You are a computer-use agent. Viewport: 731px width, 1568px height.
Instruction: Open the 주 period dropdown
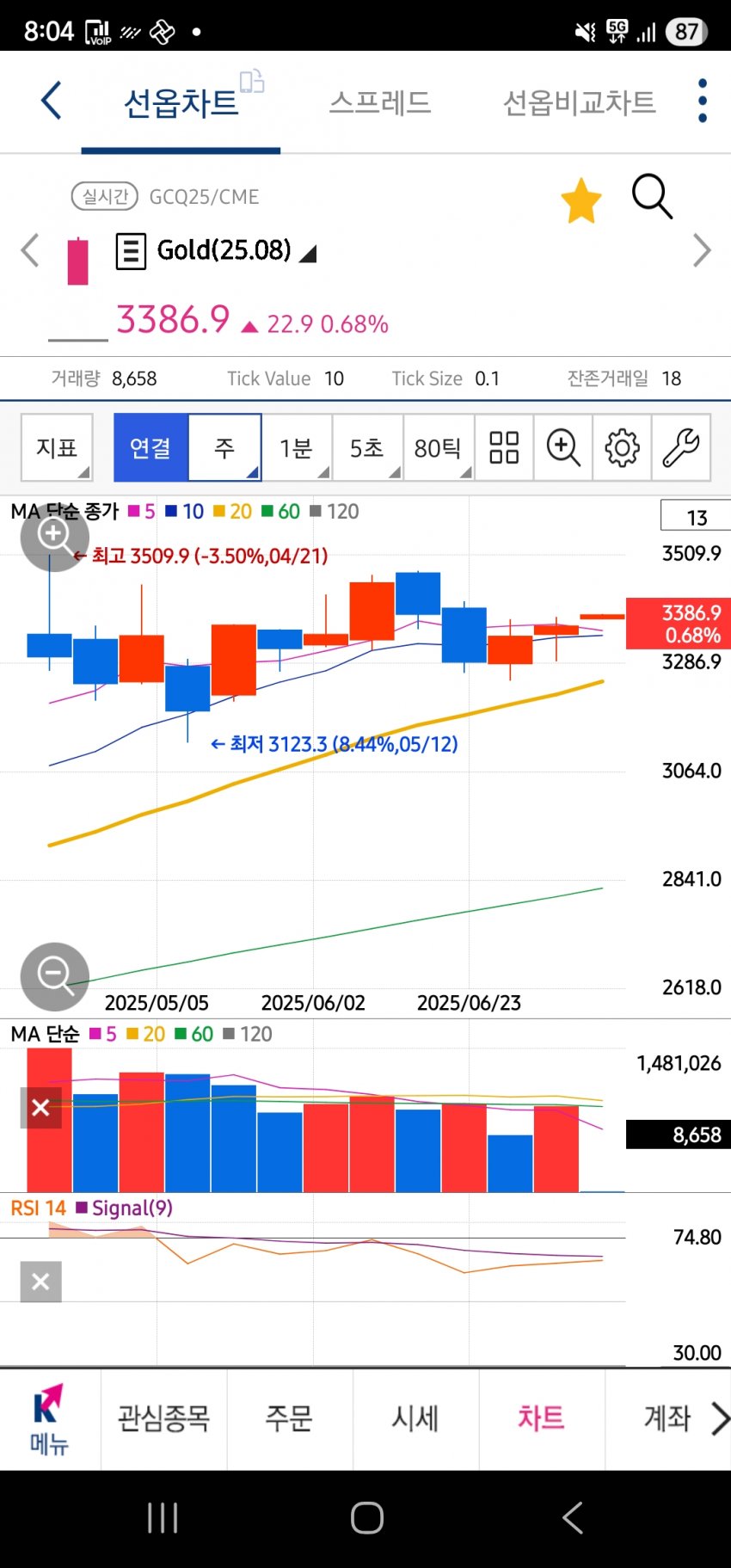(224, 447)
